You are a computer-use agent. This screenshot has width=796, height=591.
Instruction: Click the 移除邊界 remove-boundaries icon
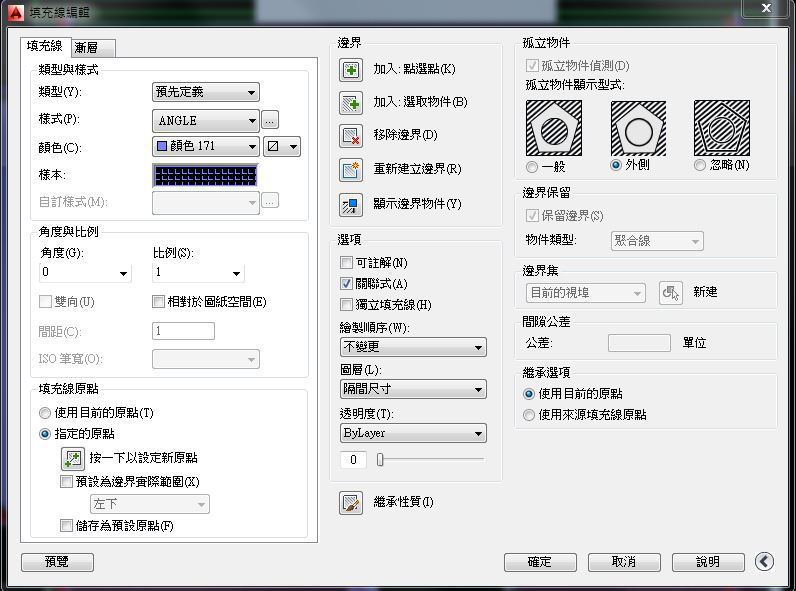tap(351, 136)
